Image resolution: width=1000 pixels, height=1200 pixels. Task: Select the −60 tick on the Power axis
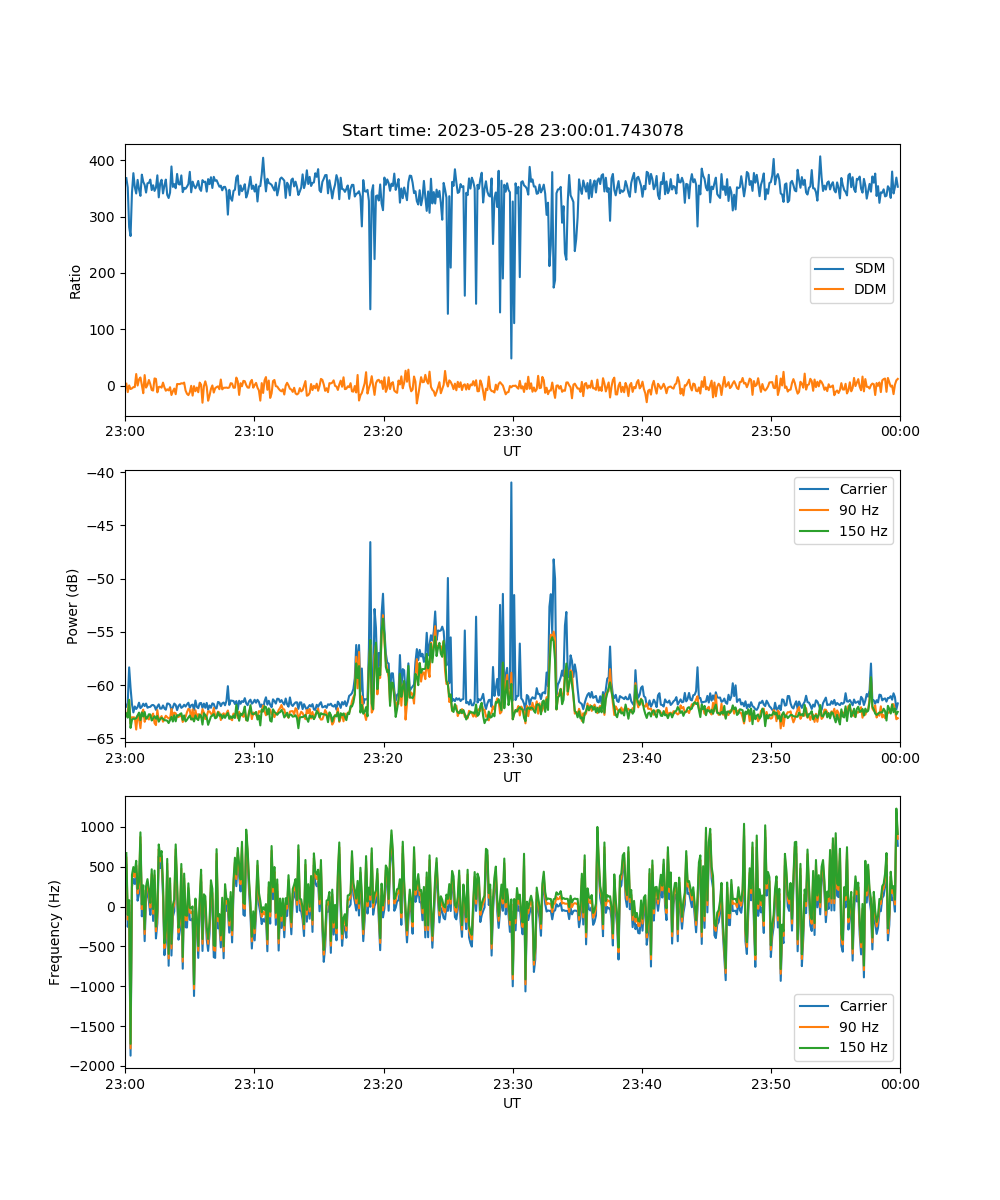coord(101,685)
